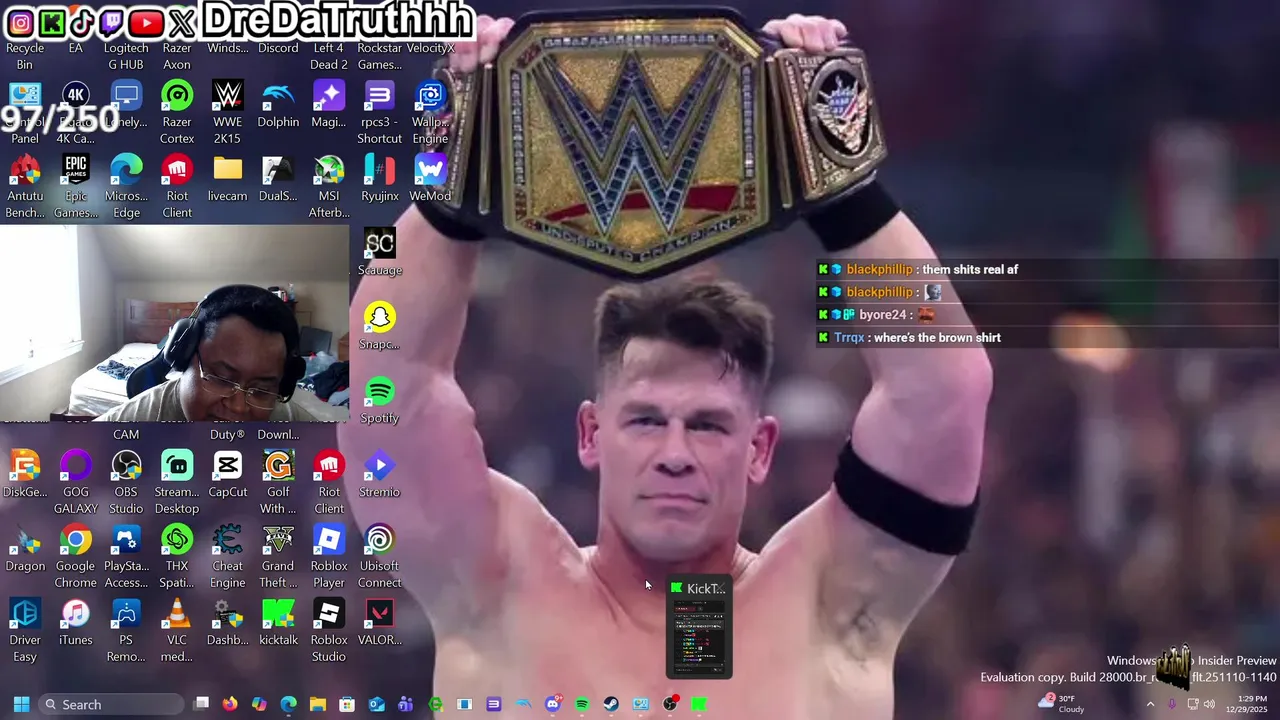Open Driver Easy desktop shortcut

click(x=25, y=630)
